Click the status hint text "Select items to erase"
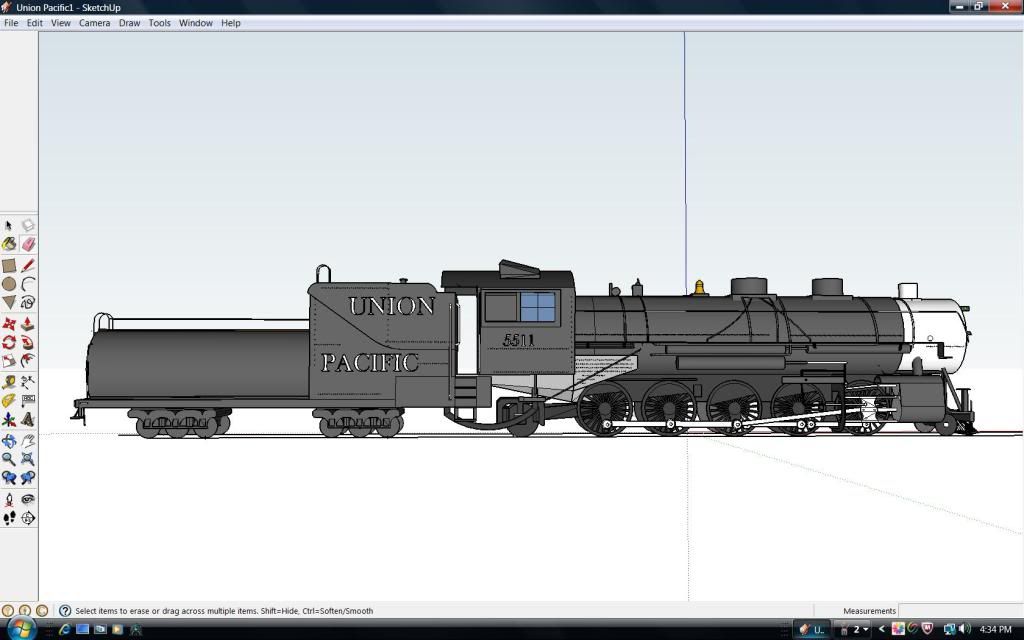1024x640 pixels. pyautogui.click(x=114, y=611)
